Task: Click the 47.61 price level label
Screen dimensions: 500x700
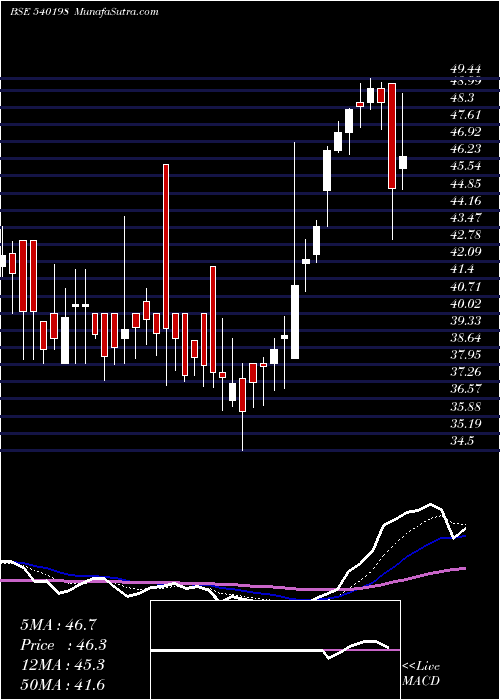Action: [466, 115]
